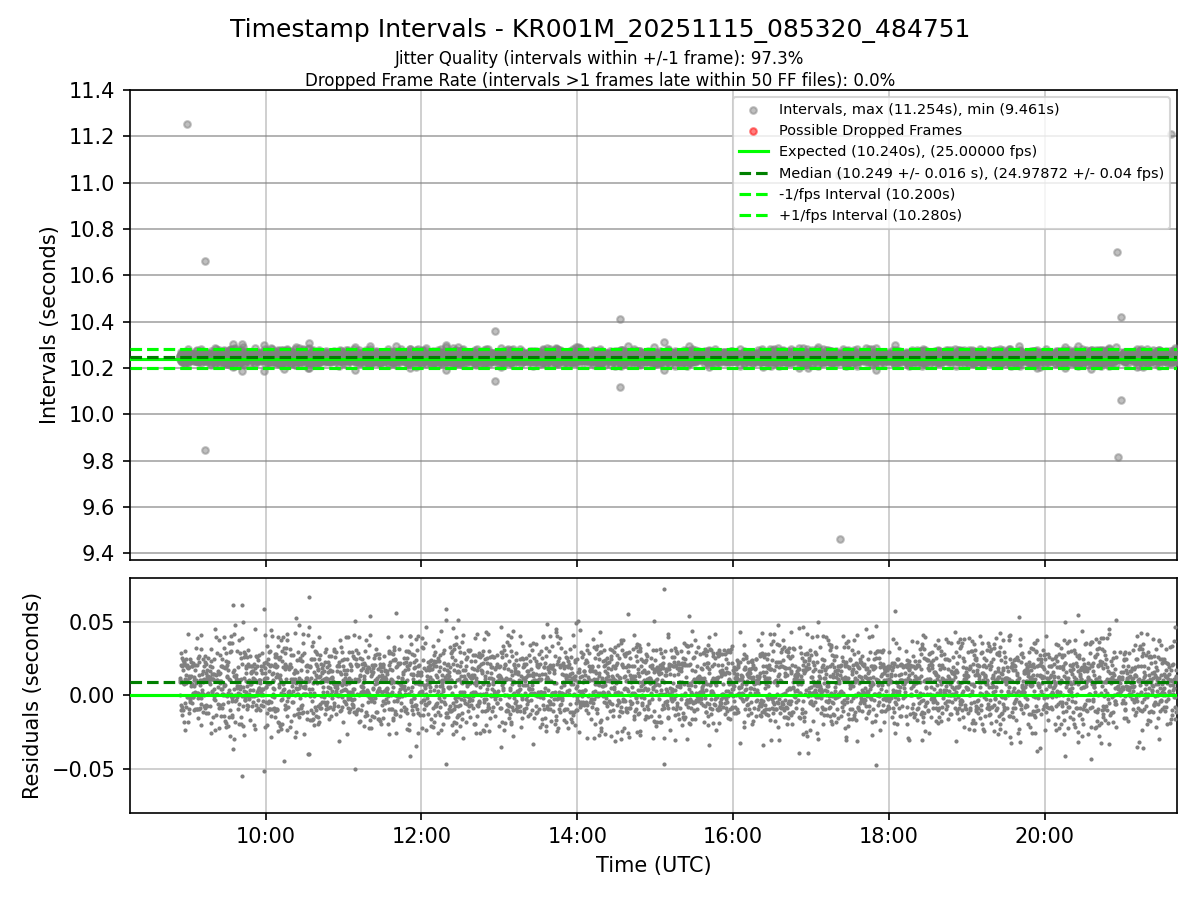Click the '9.6' y-axis tick label
Image resolution: width=1200 pixels, height=900 pixels.
(100, 508)
